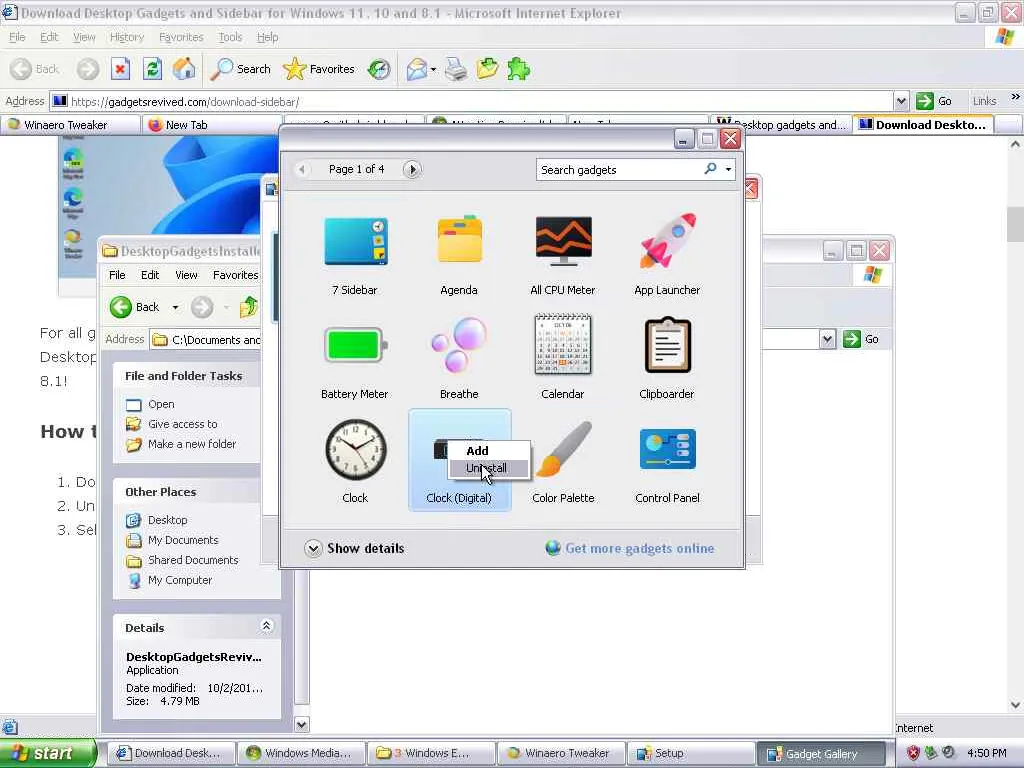The height and width of the screenshot is (768, 1024).
Task: Open Get more gadgets online link
Action: pyautogui.click(x=630, y=549)
